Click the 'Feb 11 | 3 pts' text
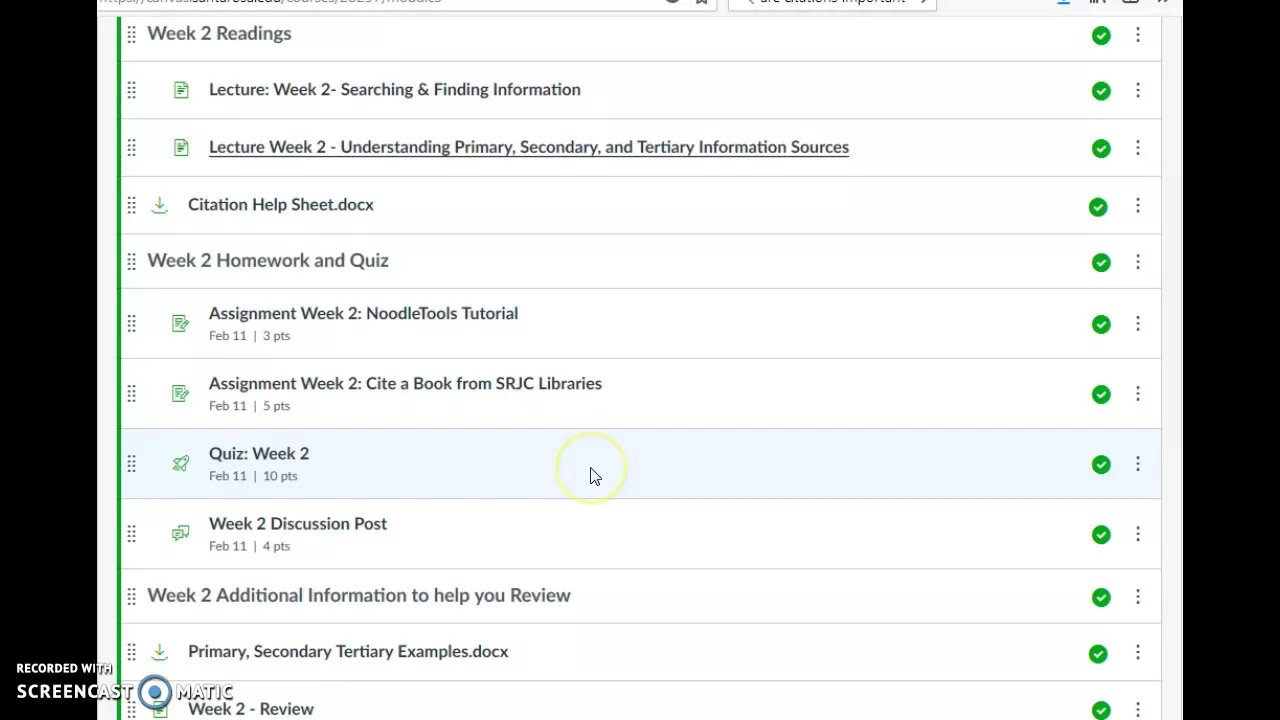Image resolution: width=1280 pixels, height=720 pixels. pyautogui.click(x=249, y=336)
